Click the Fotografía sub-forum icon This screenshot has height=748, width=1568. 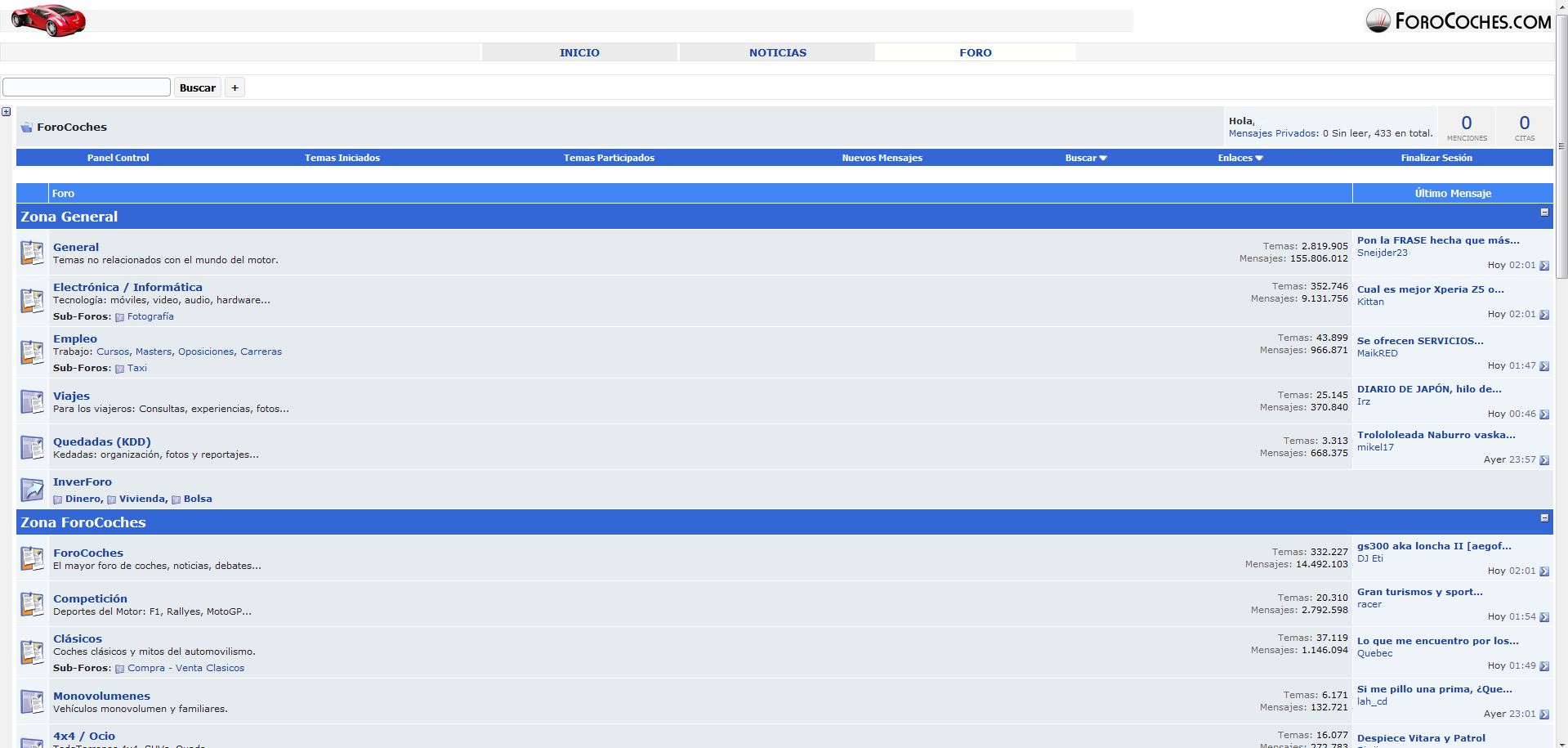click(x=120, y=317)
